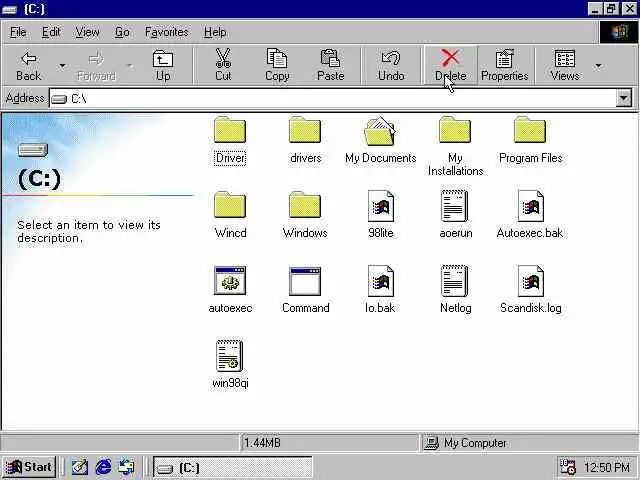Cut the selection with the scissors button
640x480 pixels.
click(223, 65)
